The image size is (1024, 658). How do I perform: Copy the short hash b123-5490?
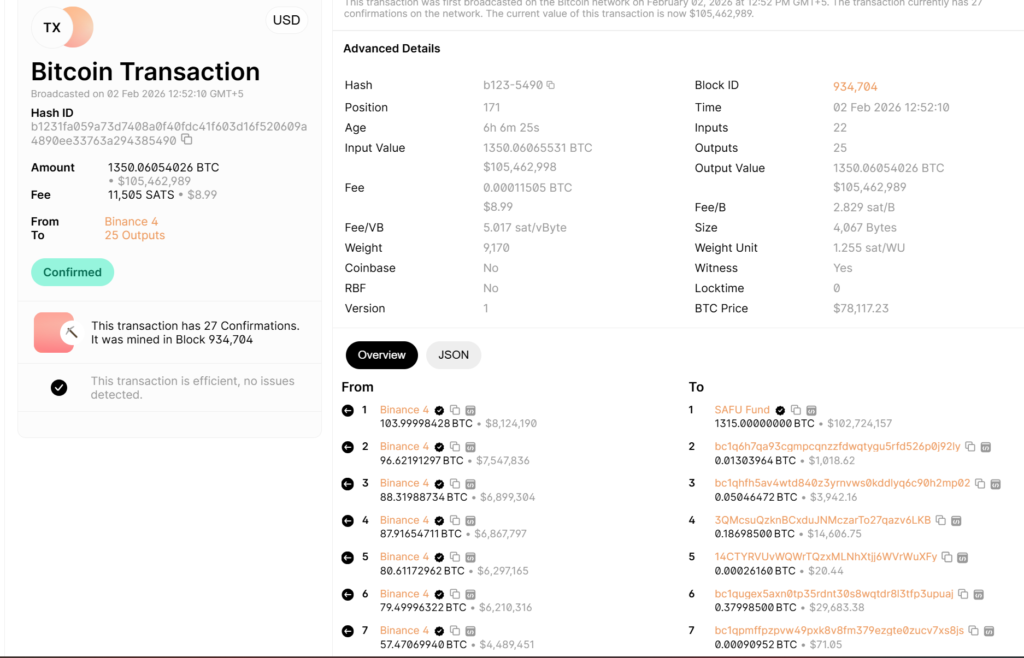(x=551, y=86)
